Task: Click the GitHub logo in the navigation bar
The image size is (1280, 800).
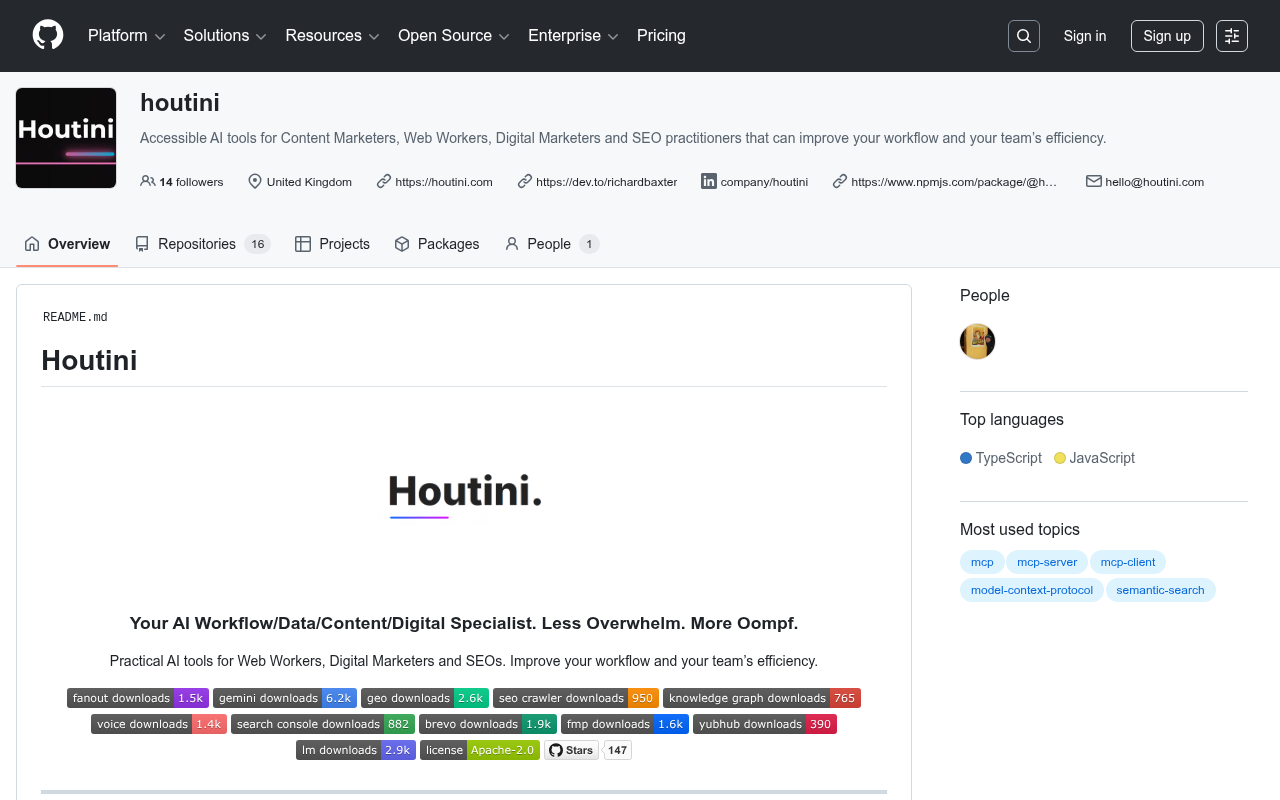Action: [x=47, y=35]
